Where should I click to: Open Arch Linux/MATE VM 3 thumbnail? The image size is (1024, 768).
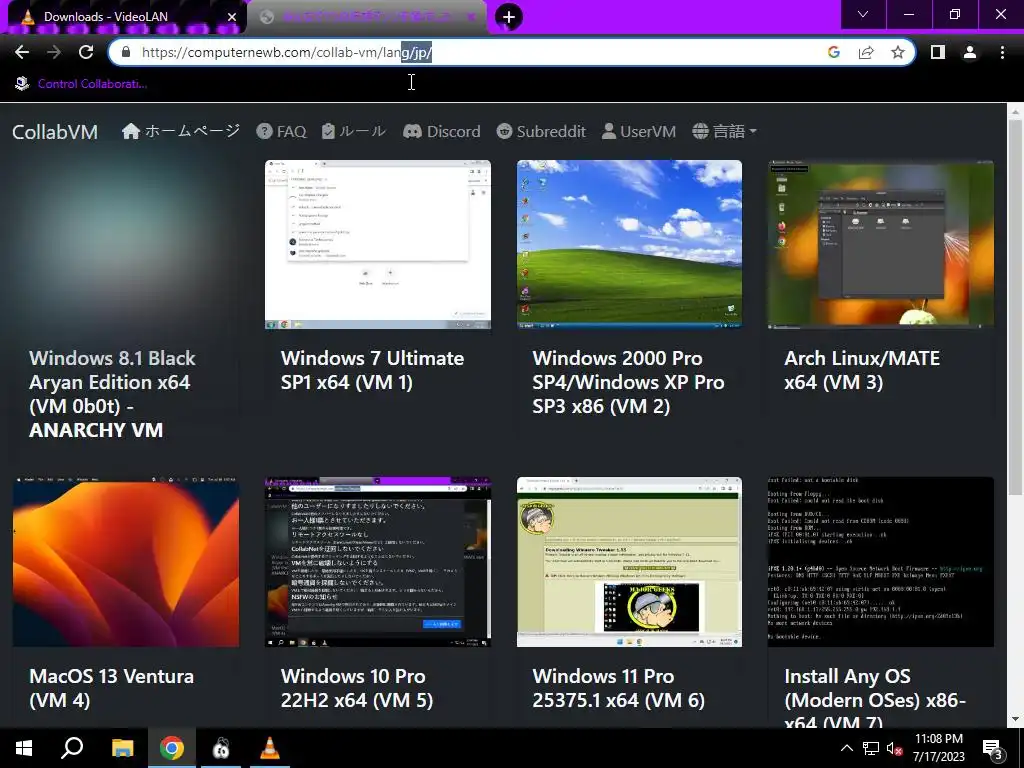pos(881,244)
